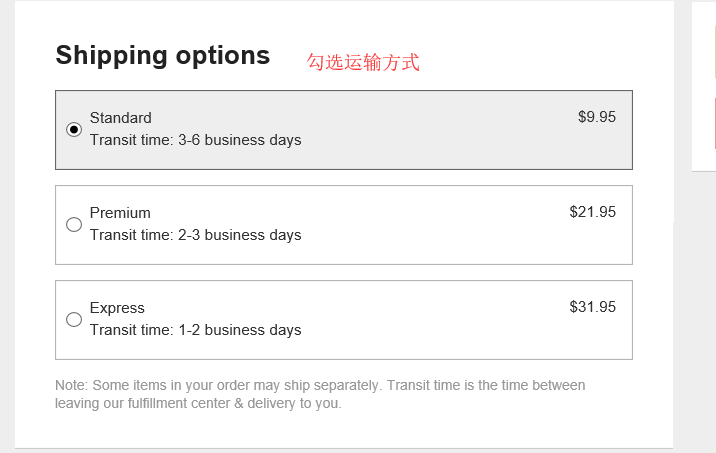Image resolution: width=716 pixels, height=453 pixels.
Task: Click the red Chinese annotation text
Action: point(363,62)
